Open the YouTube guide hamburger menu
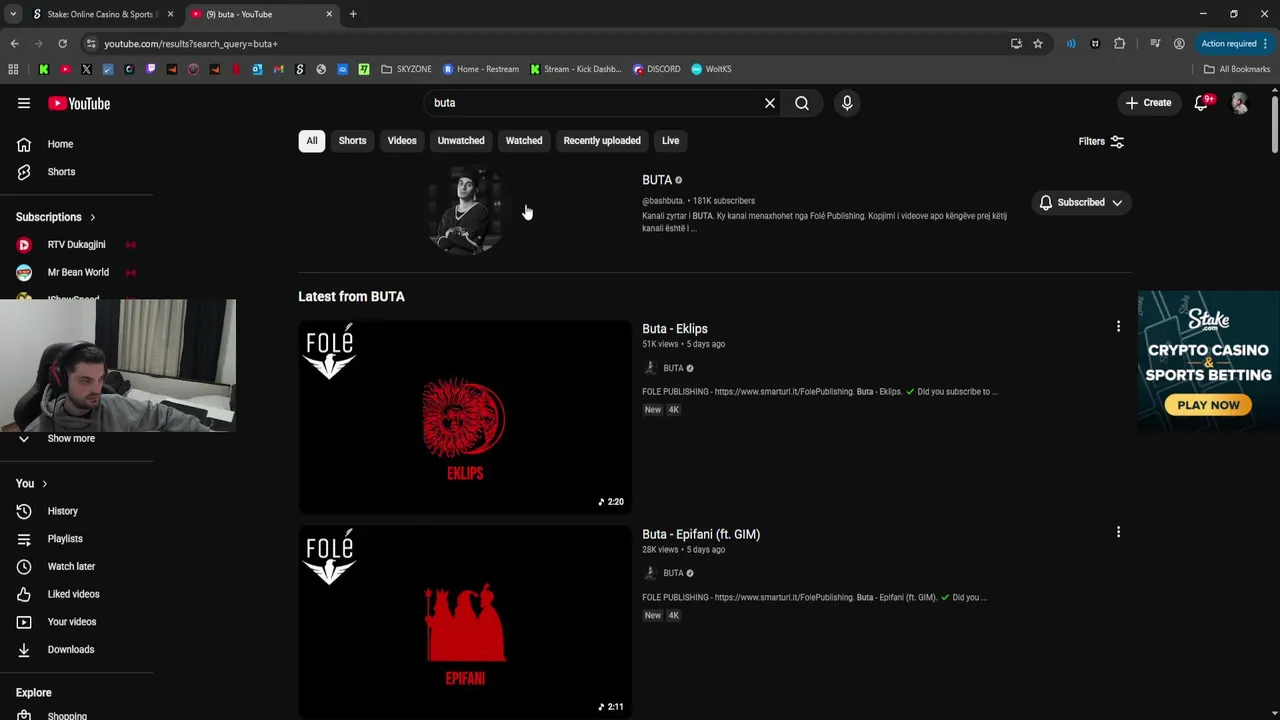The image size is (1280, 720). coord(24,103)
